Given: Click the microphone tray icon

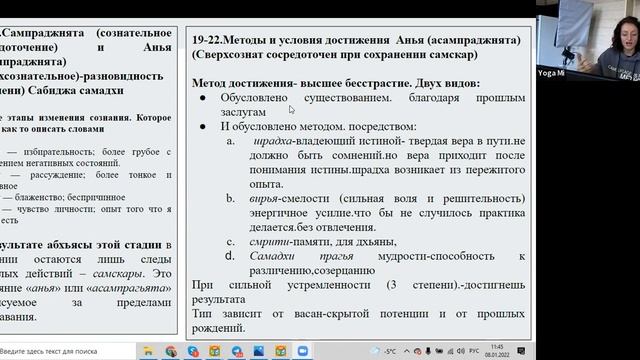Looking at the screenshot, I should (x=428, y=351).
